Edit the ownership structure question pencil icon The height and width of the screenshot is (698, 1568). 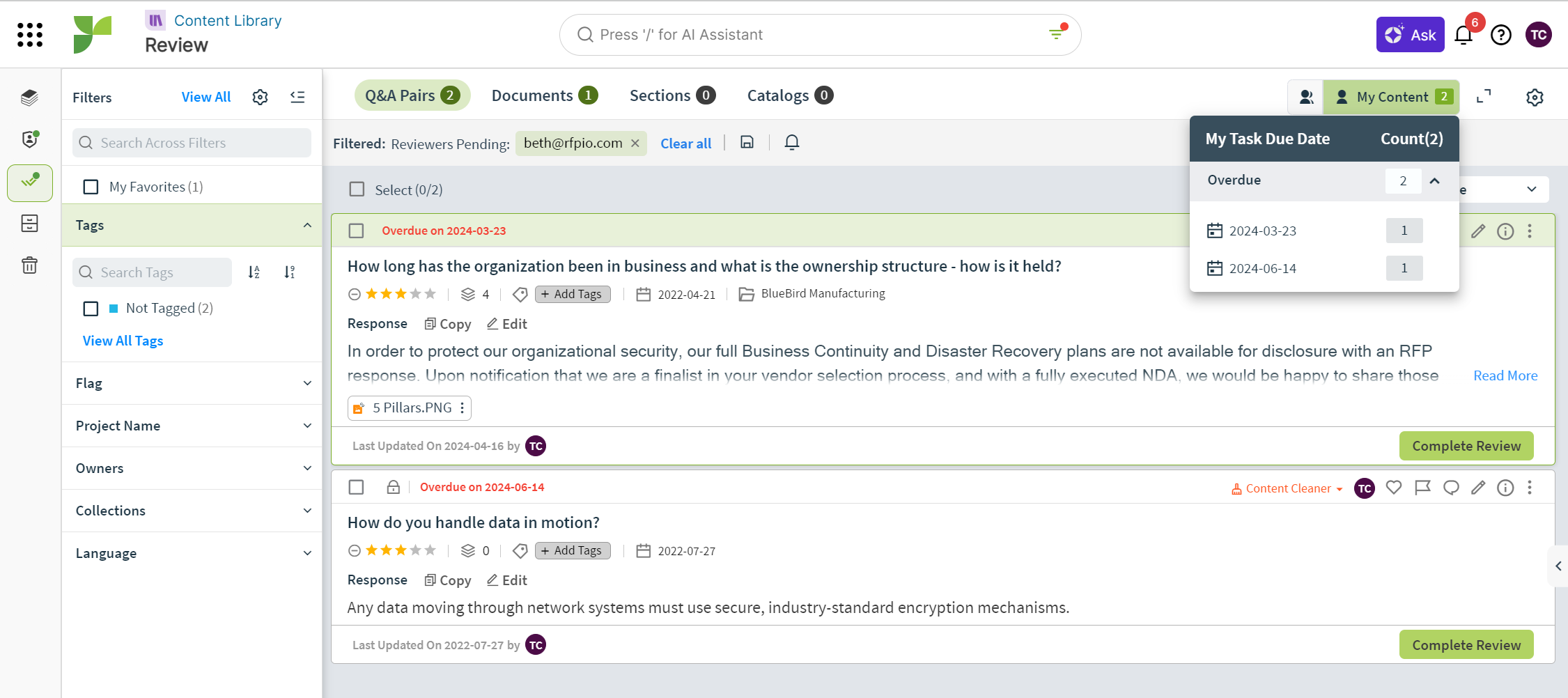point(1478,231)
